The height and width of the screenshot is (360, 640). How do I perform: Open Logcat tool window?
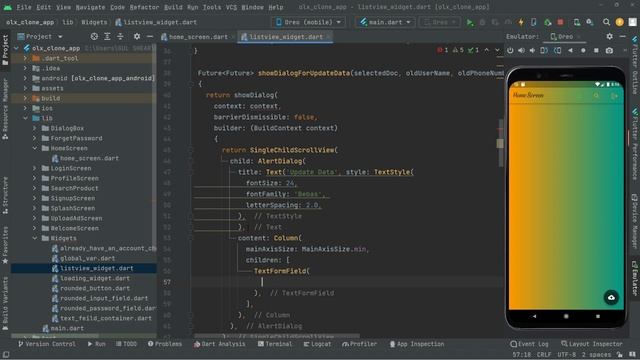[318, 344]
